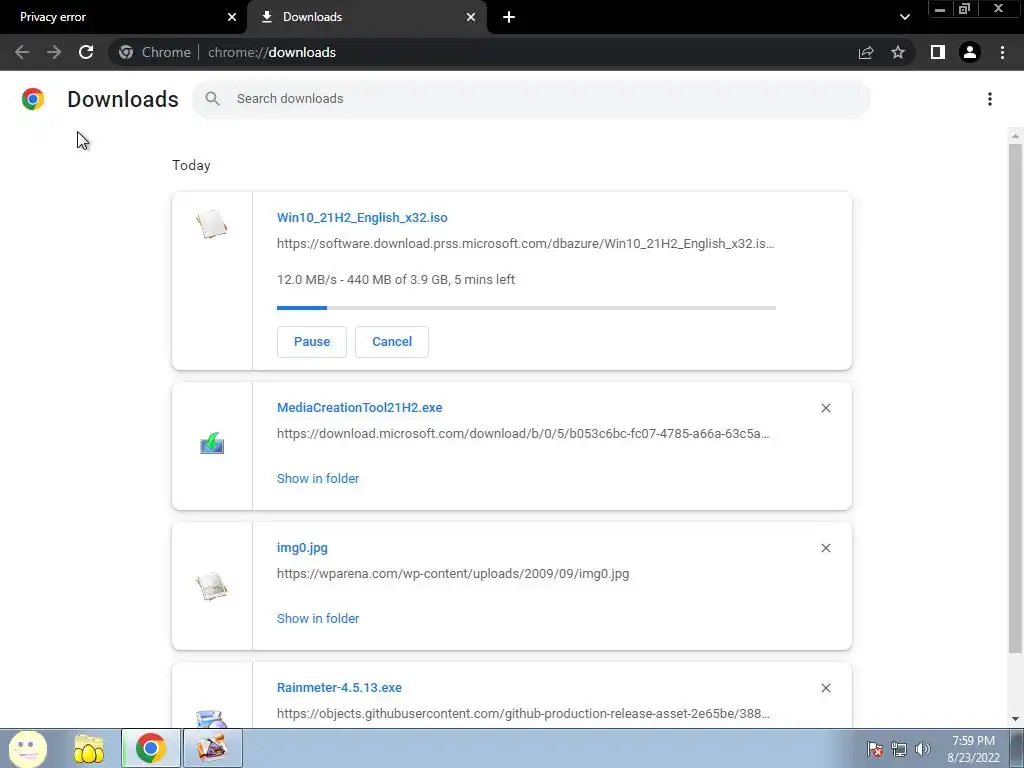
Task: Open Rainmeter-4.5.13.exe file link
Action: coord(339,688)
